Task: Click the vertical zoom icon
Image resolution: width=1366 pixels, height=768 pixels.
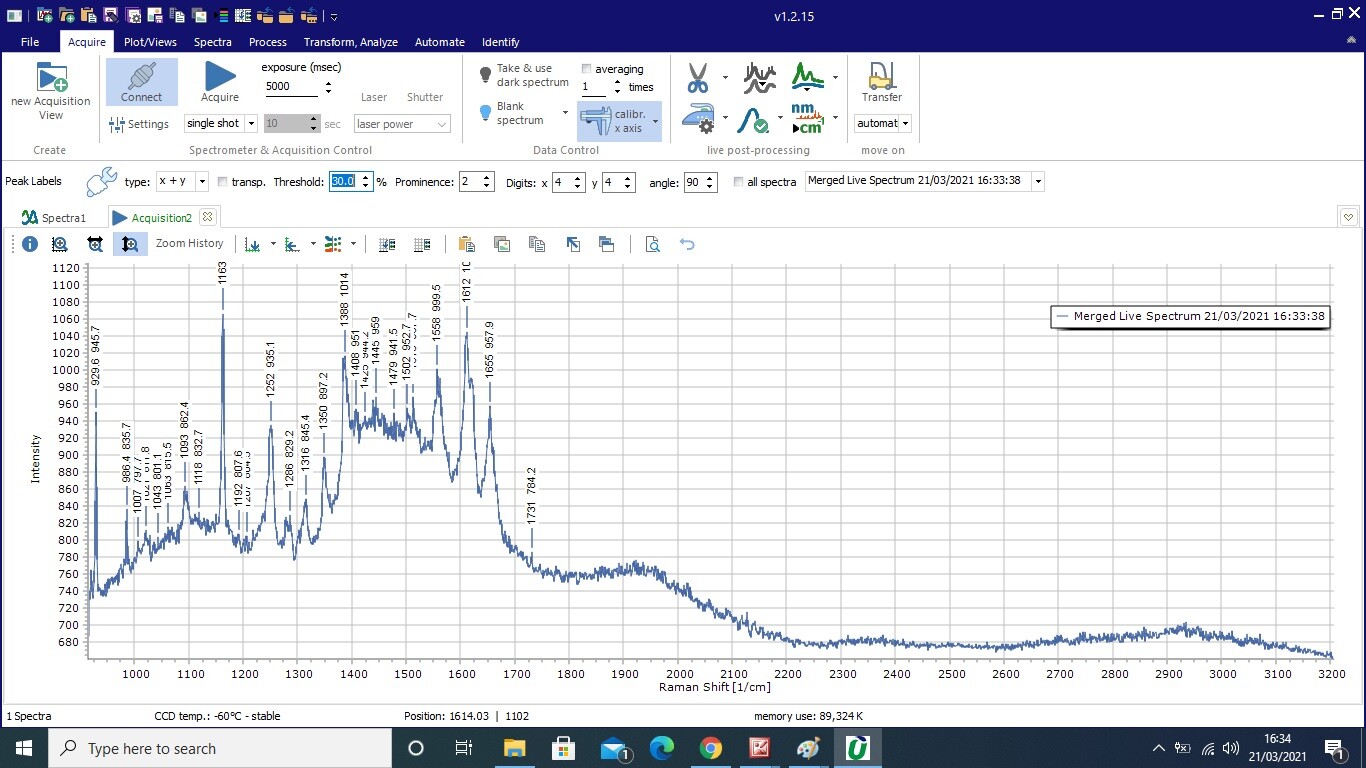Action: pyautogui.click(x=130, y=244)
